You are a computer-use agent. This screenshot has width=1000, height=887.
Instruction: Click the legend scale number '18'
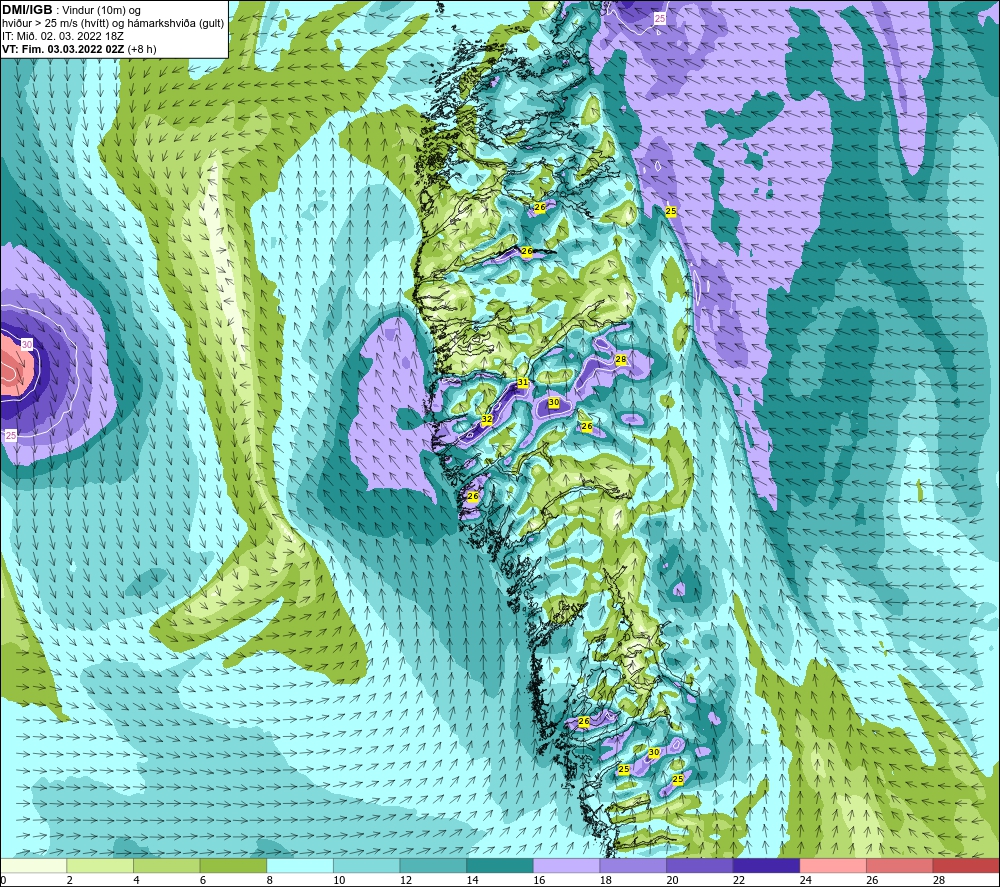coord(605,880)
